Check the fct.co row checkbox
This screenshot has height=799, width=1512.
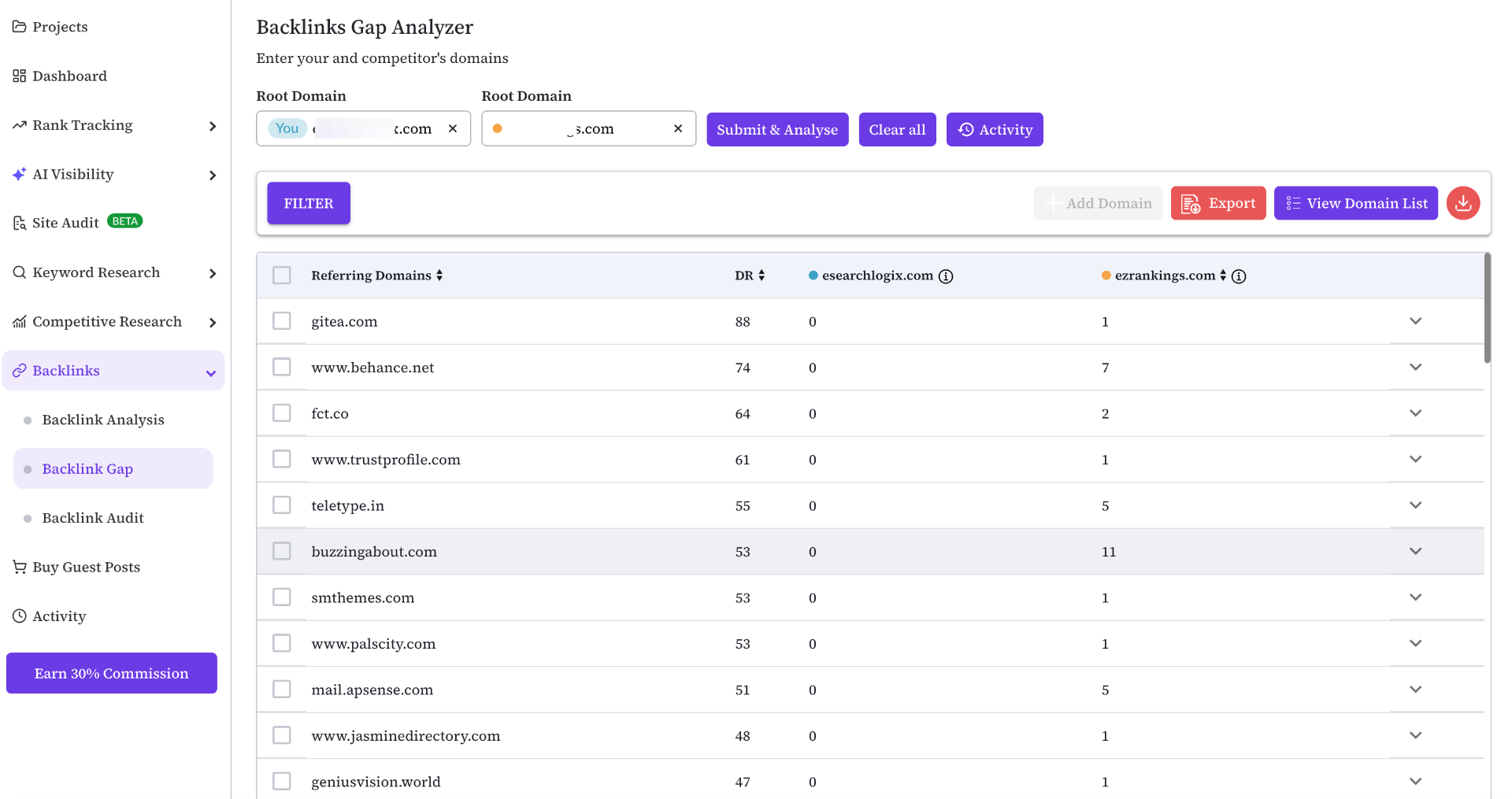[282, 413]
